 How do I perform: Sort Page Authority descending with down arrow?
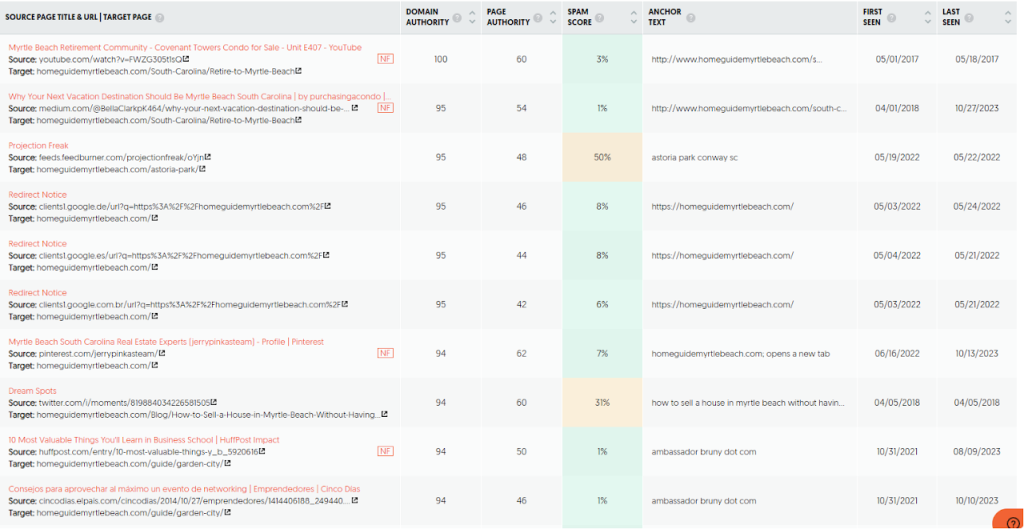coord(552,22)
